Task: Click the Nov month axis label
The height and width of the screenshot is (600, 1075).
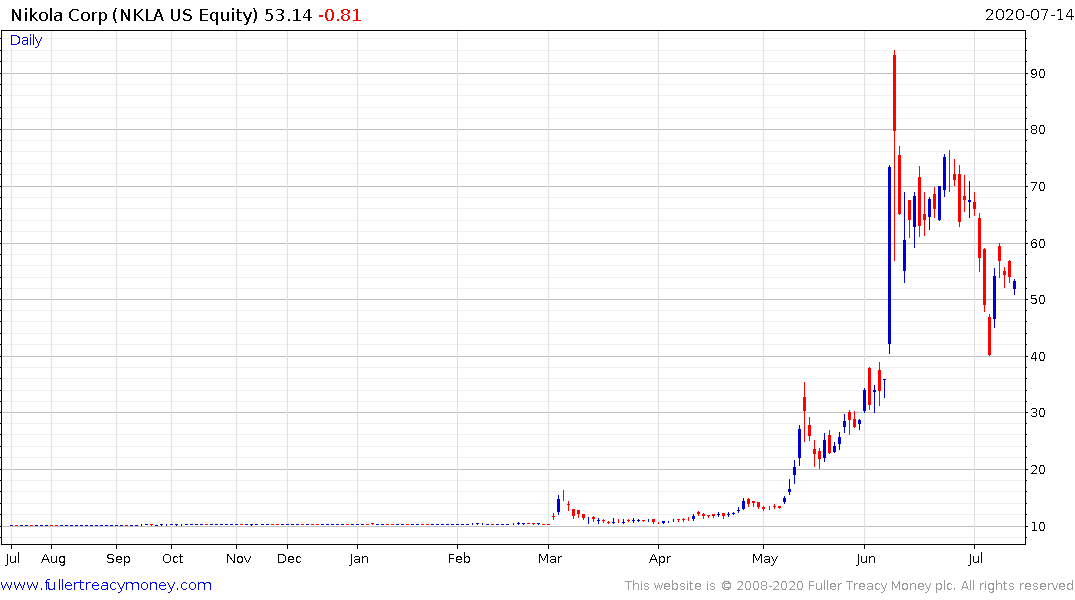Action: click(239, 559)
